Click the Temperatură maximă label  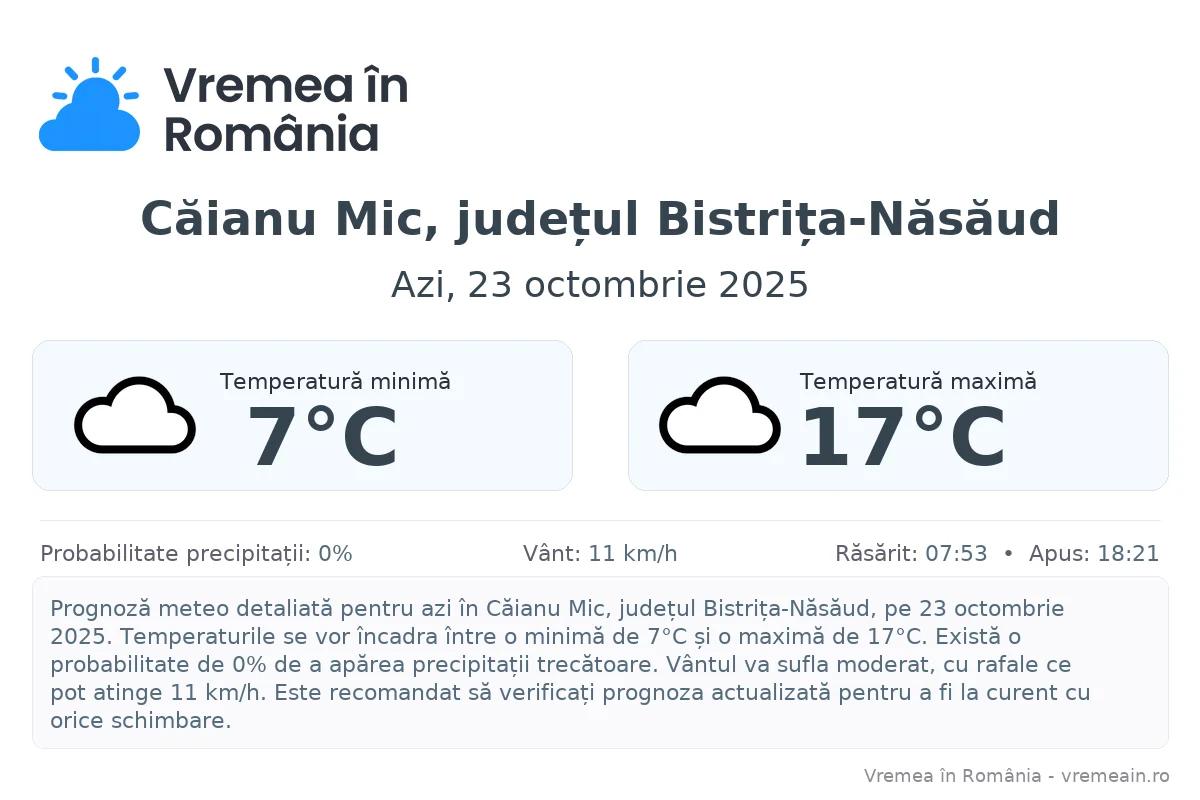pos(918,381)
